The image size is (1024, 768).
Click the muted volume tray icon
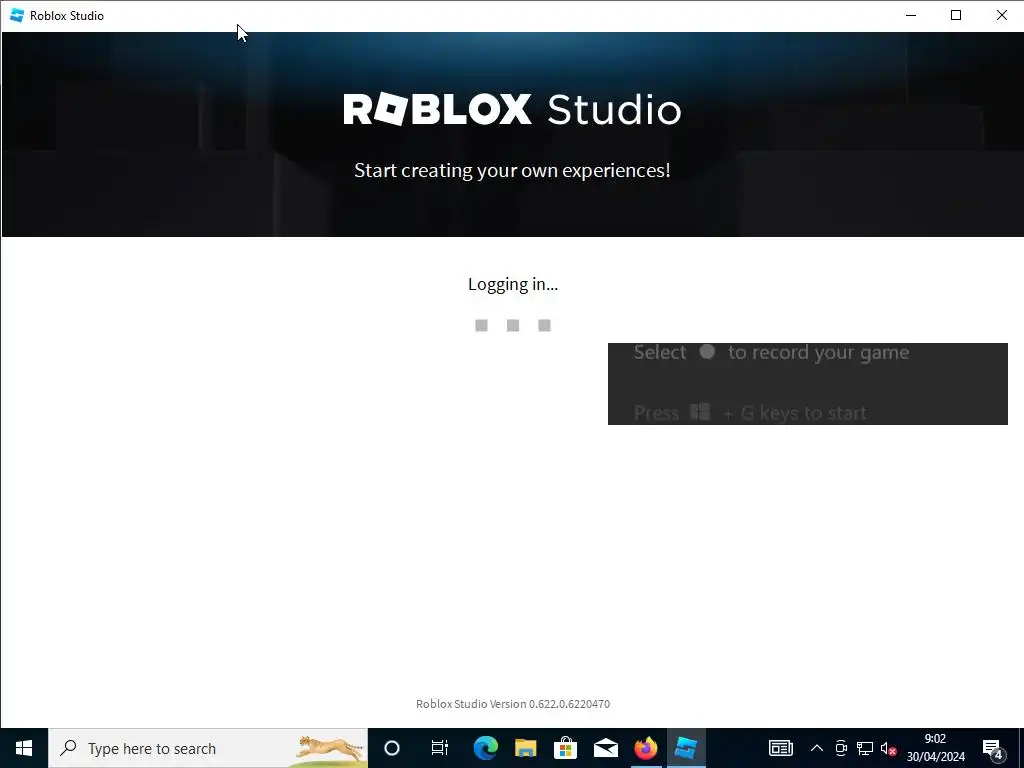(x=888, y=748)
